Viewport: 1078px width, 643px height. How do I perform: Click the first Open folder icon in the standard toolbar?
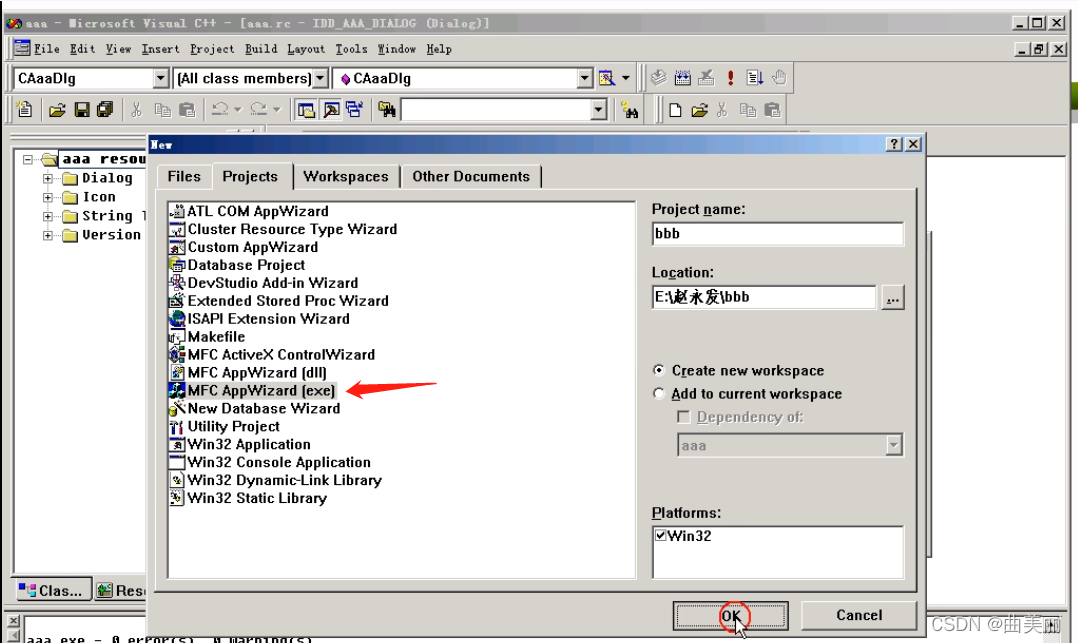(x=58, y=110)
